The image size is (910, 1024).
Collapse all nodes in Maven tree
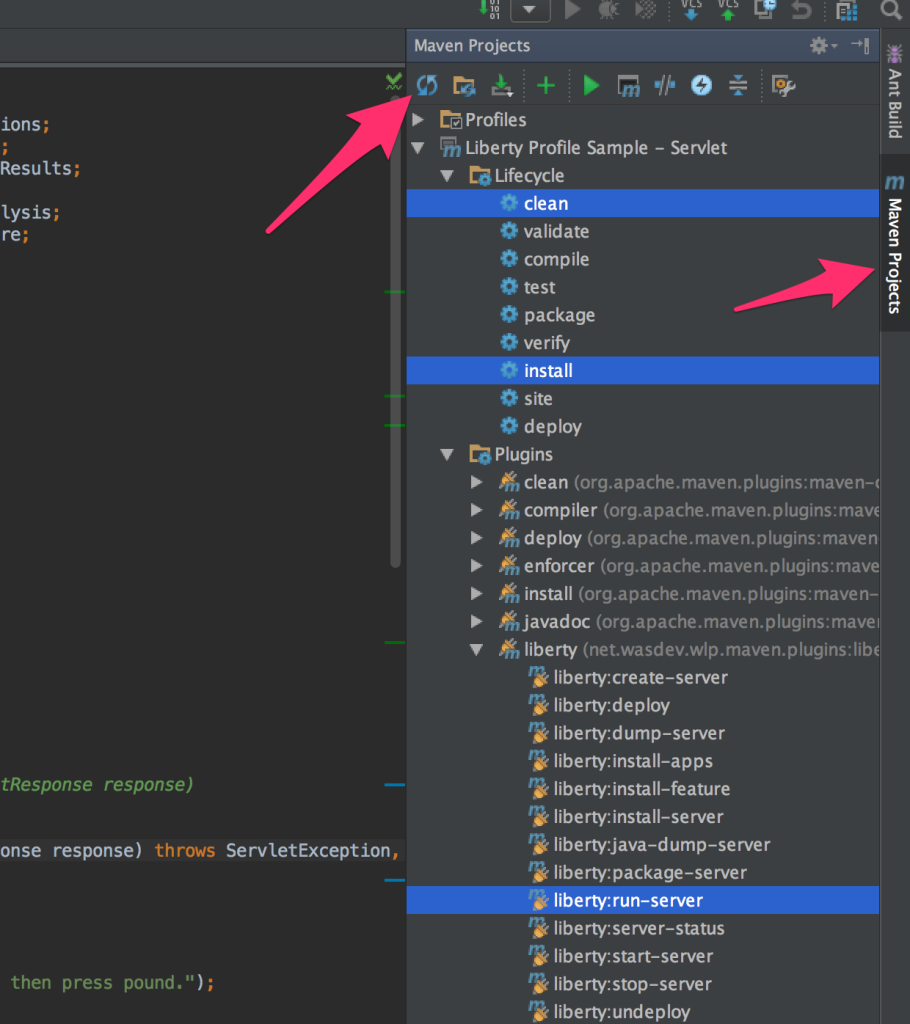click(738, 85)
